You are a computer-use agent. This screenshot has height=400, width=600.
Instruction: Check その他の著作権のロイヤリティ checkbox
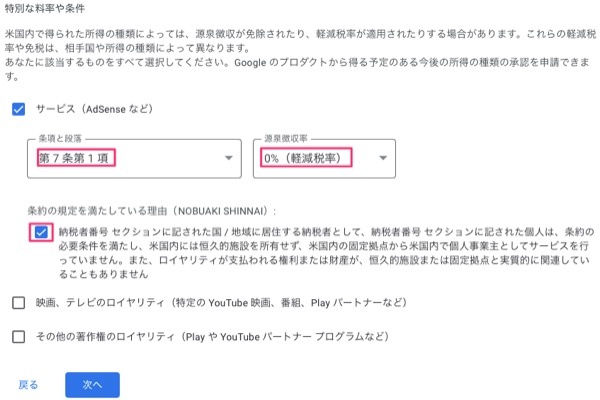pyautogui.click(x=18, y=337)
